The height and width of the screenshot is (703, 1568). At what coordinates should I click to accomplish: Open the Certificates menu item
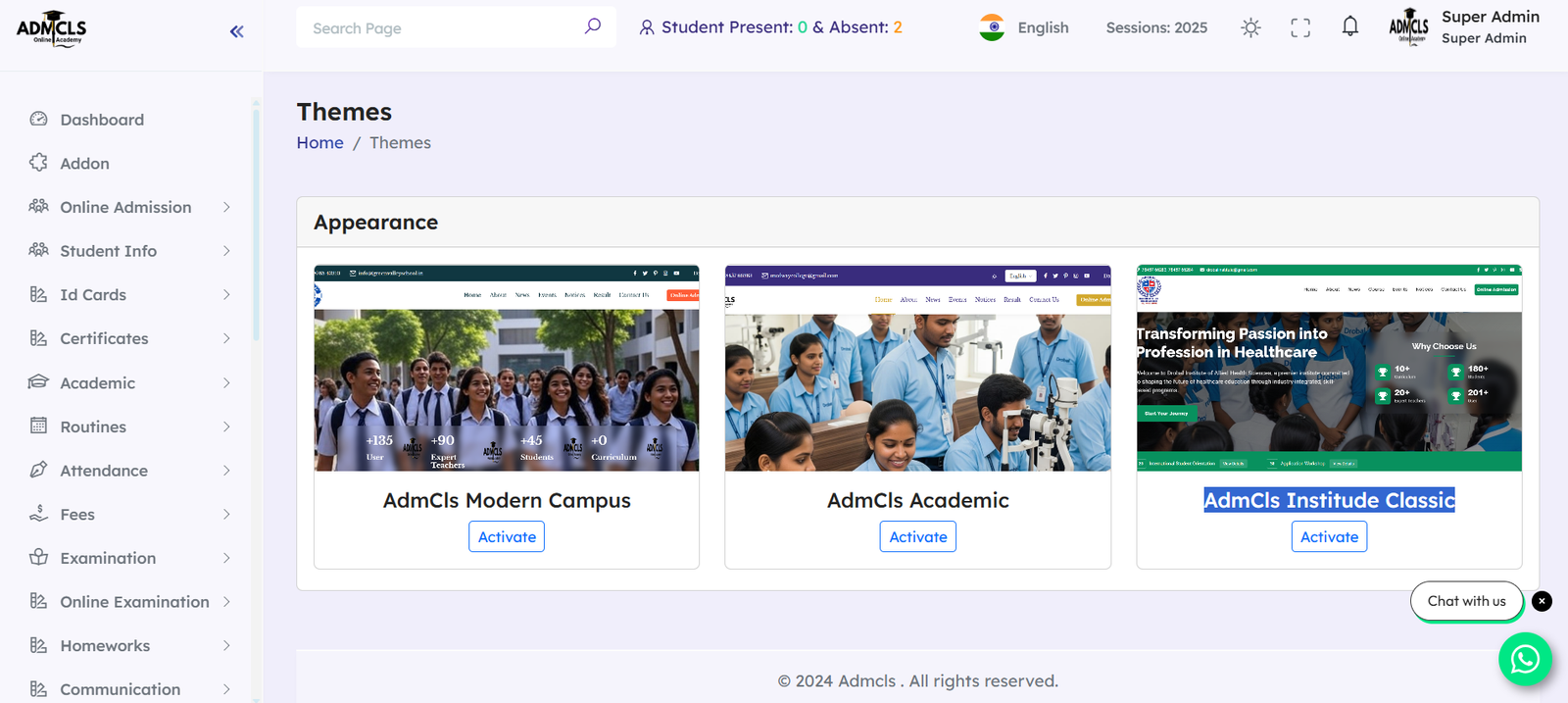coord(104,338)
